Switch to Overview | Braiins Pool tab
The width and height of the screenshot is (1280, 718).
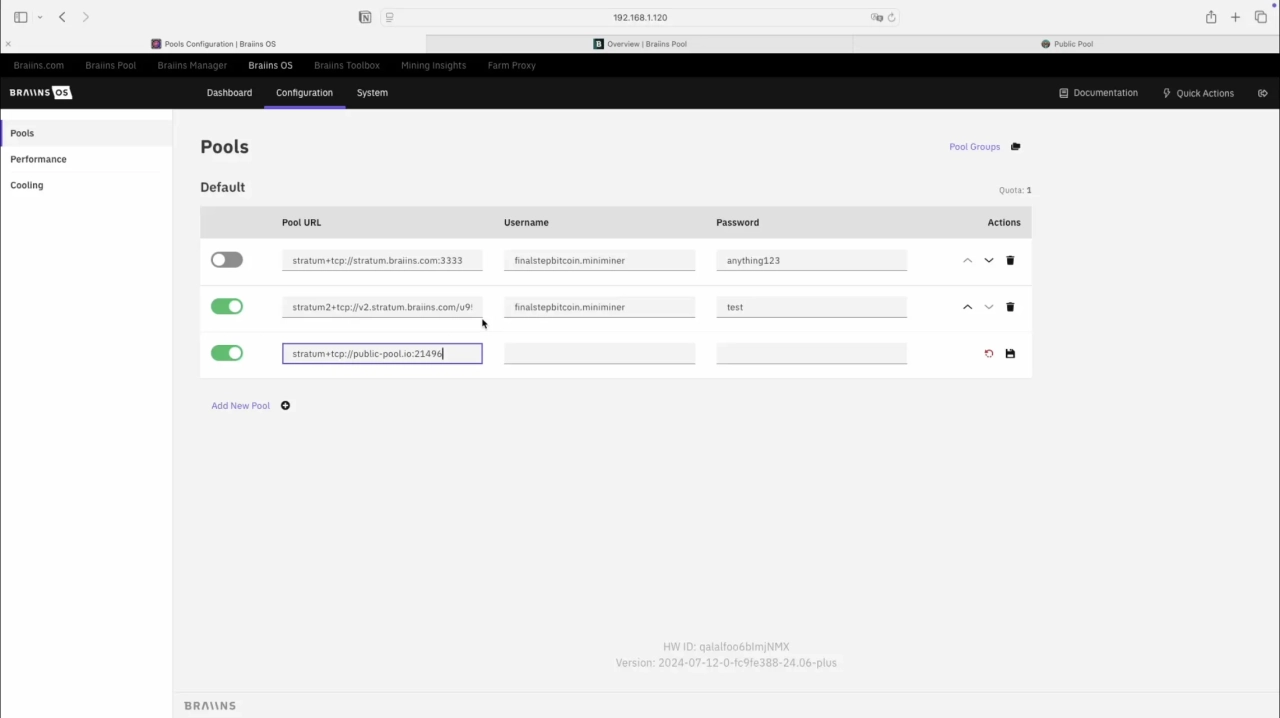click(640, 44)
